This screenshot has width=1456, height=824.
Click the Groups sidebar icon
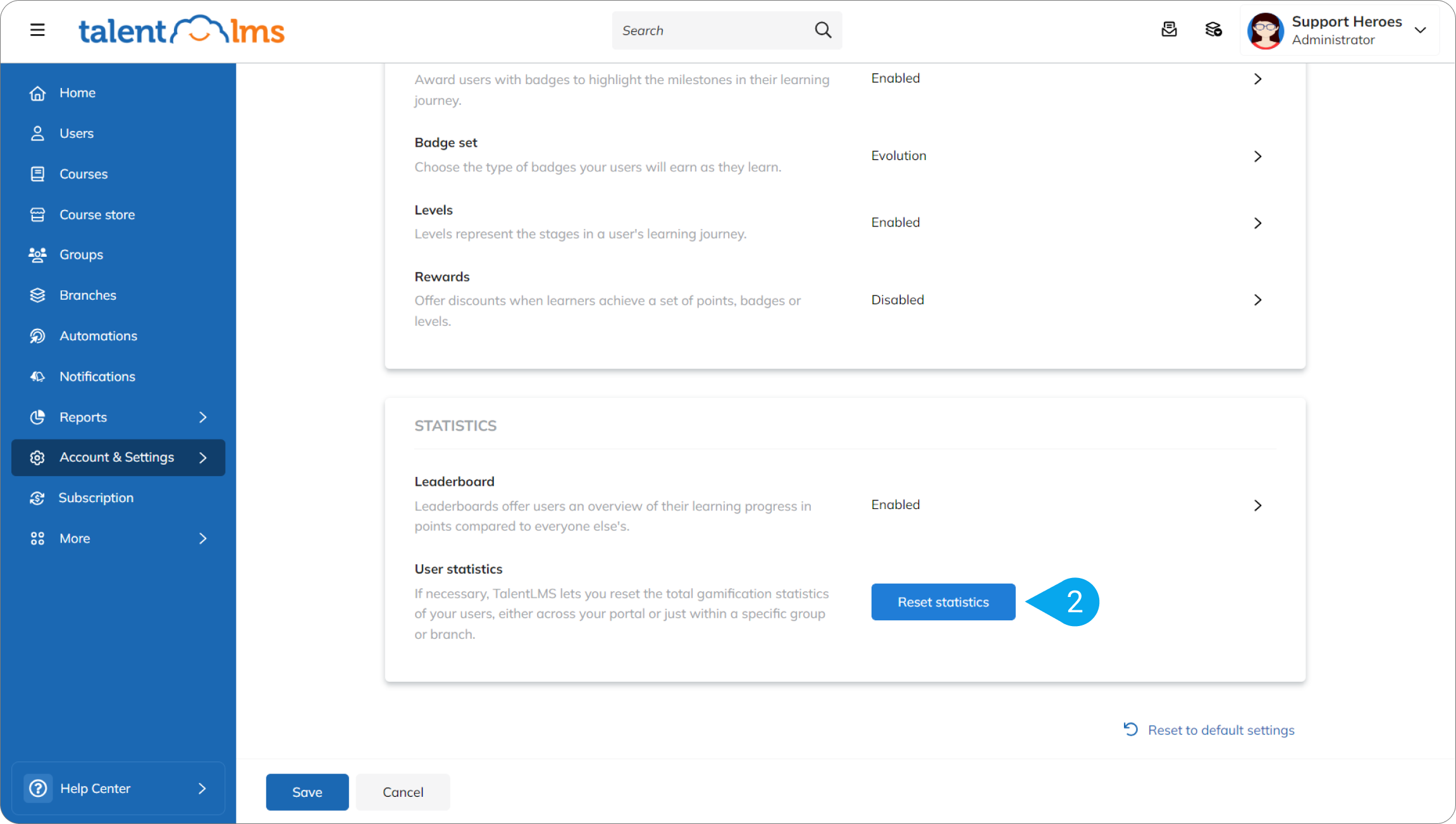(37, 255)
